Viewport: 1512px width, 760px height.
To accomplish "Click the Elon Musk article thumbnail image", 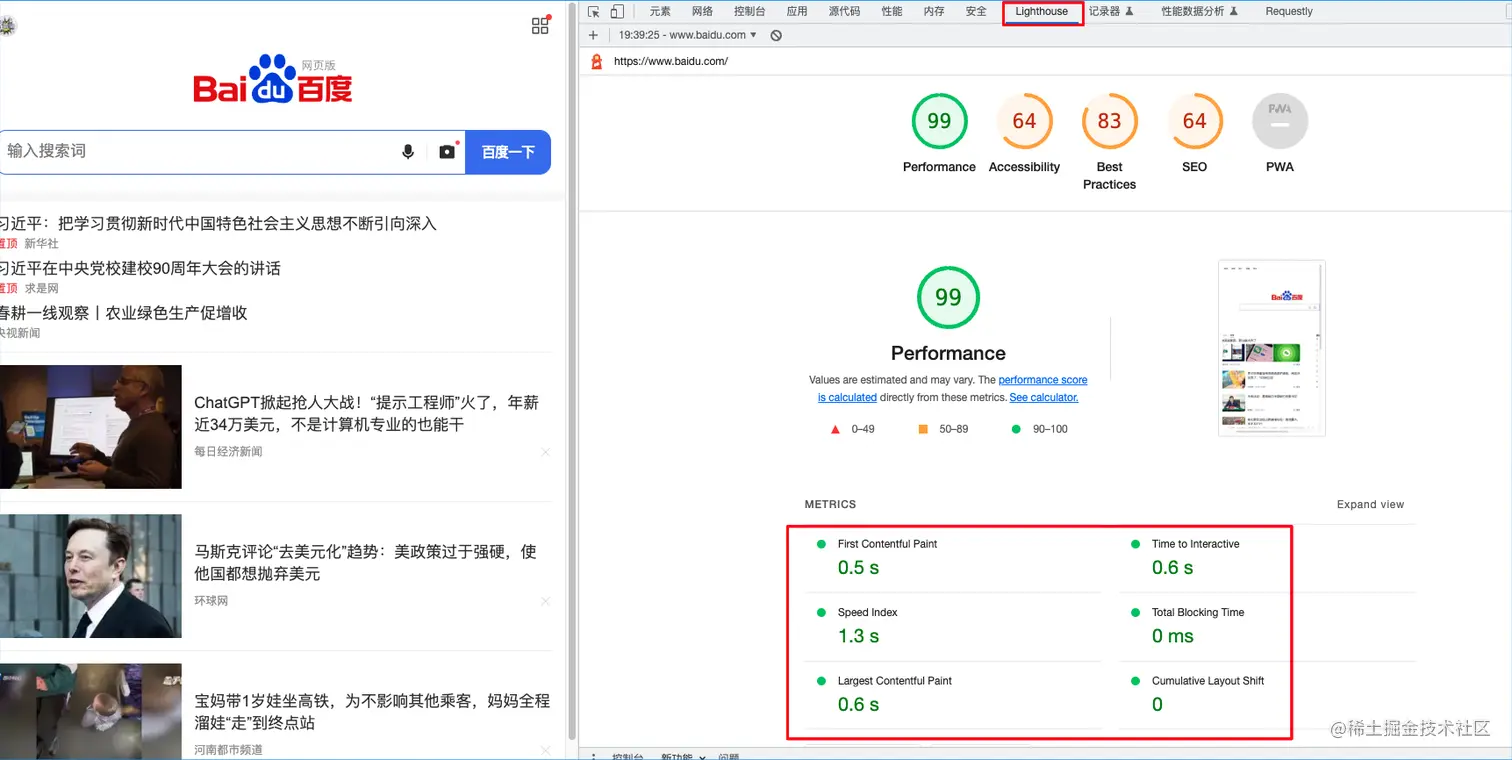I will [90, 576].
